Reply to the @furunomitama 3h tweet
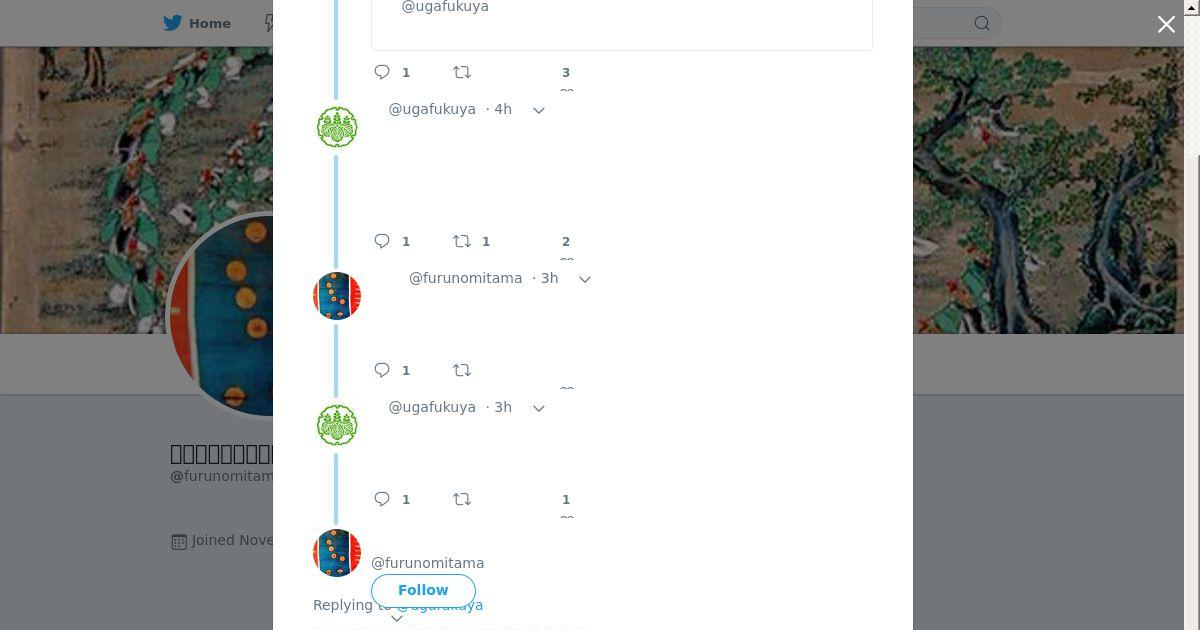 point(382,370)
